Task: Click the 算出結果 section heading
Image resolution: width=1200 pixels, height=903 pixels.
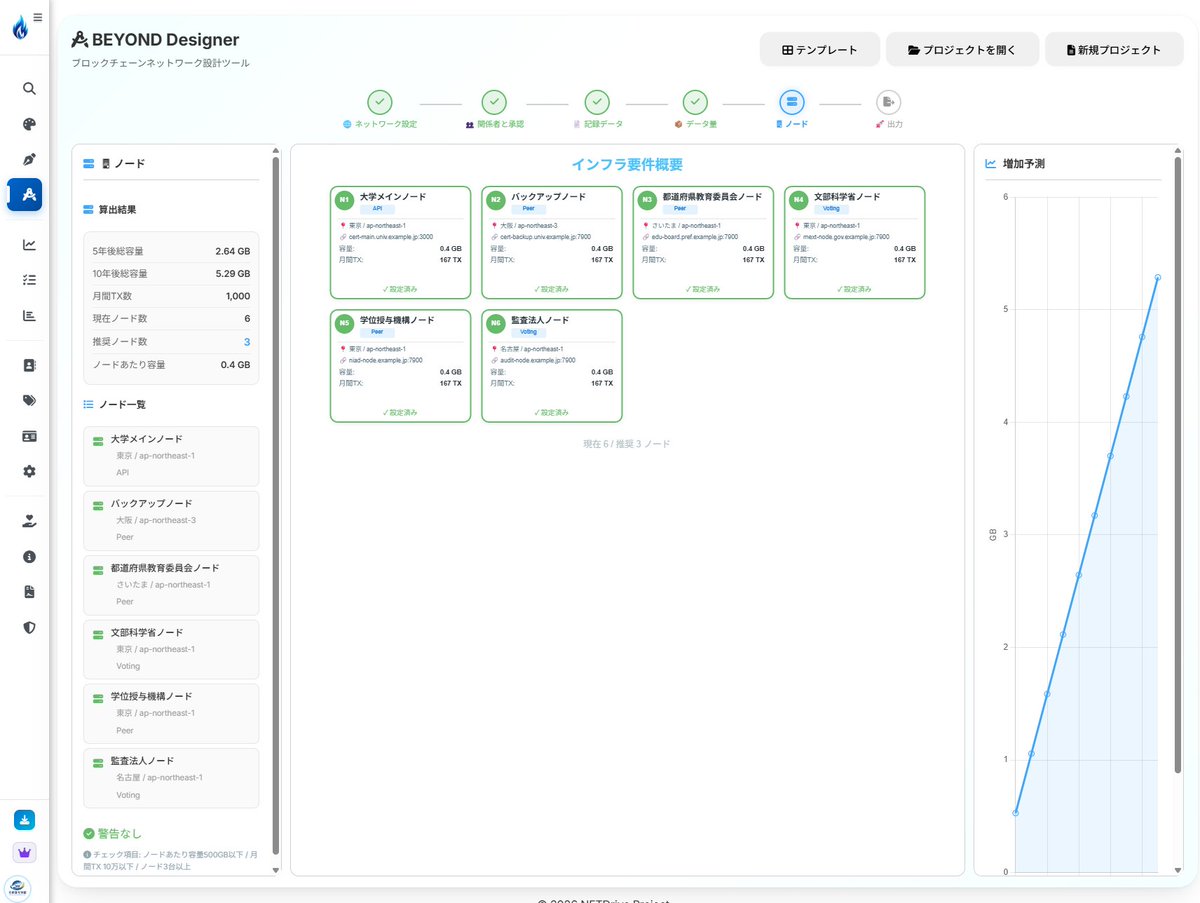Action: (x=117, y=210)
